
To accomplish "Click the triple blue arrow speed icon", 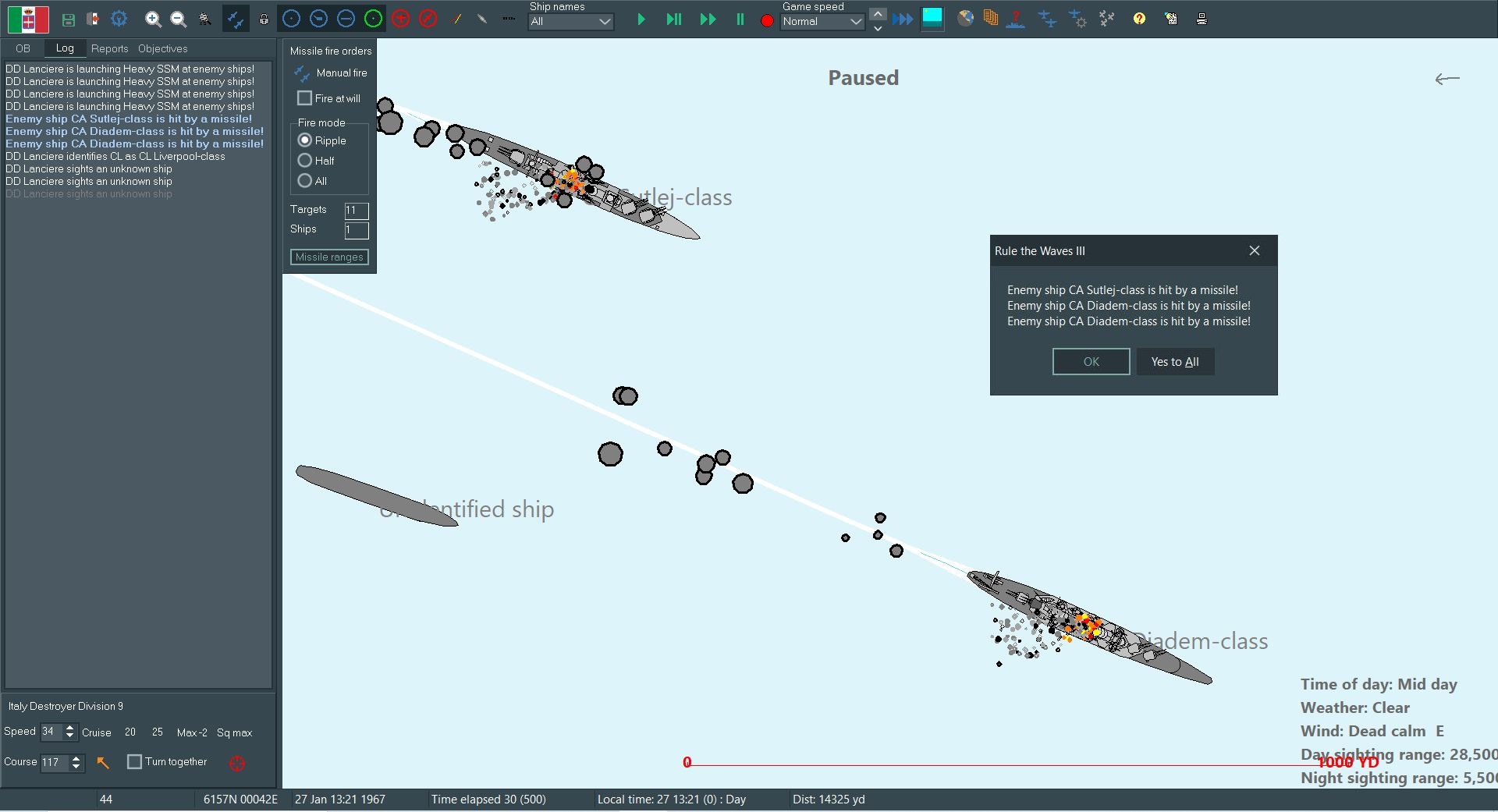I will (x=903, y=20).
